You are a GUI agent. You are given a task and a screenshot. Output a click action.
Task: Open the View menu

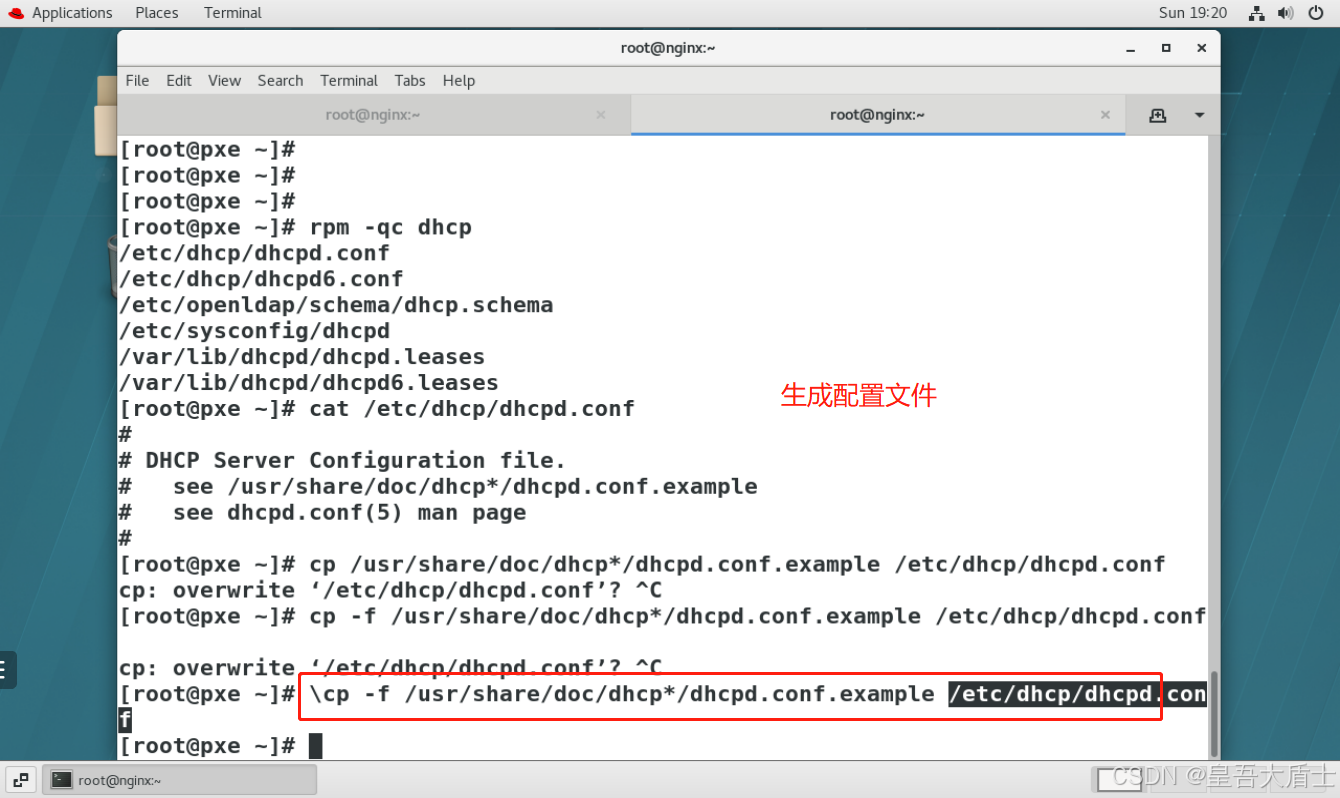[224, 81]
